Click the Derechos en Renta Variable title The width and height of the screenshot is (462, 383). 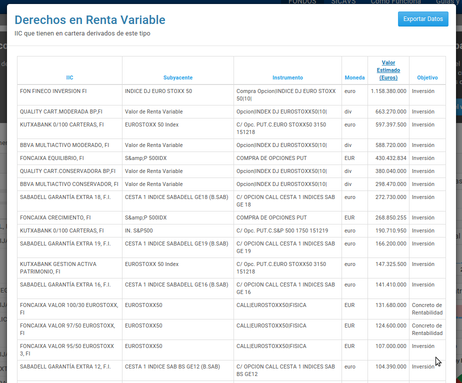90,20
